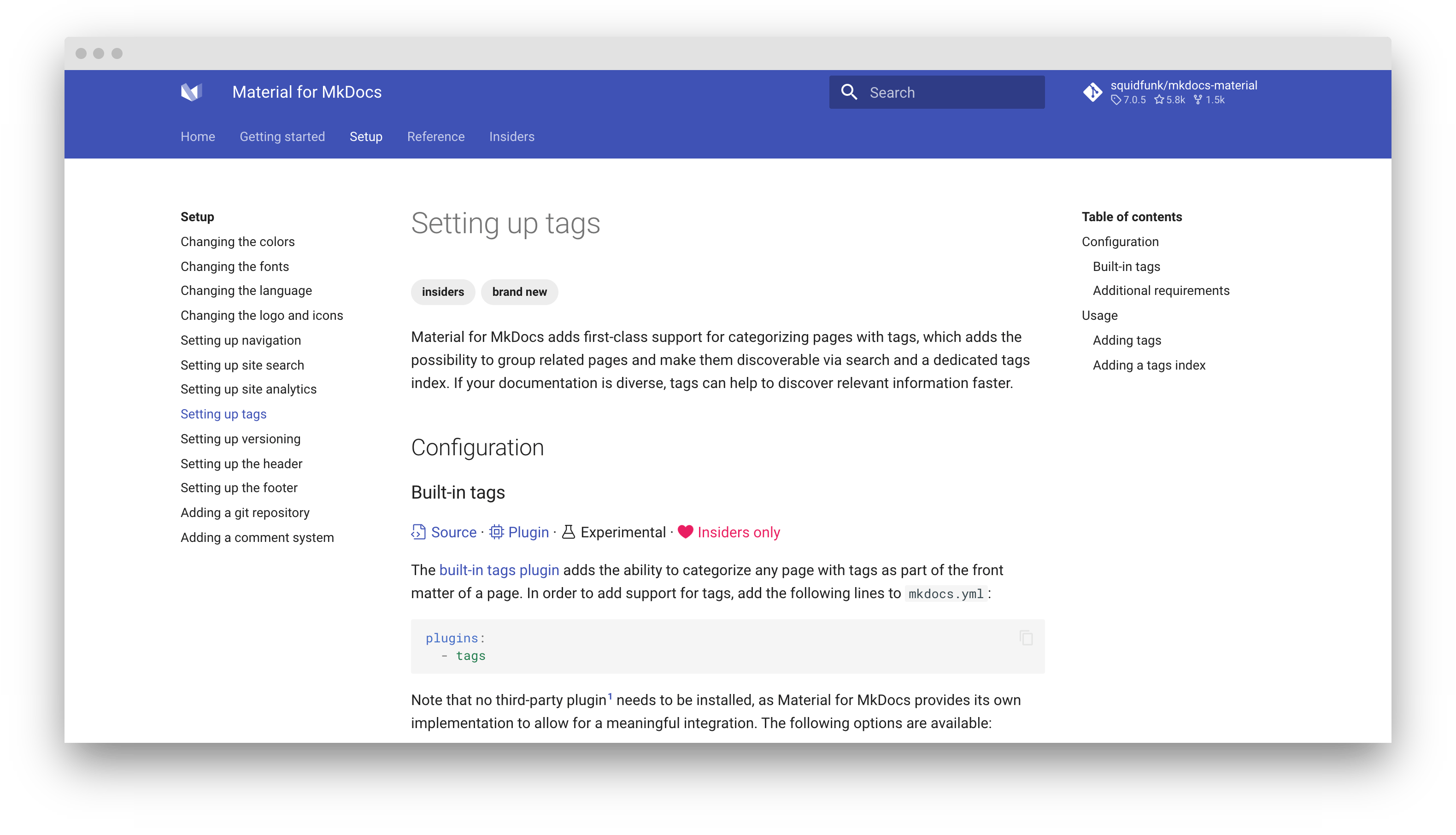Open the built-in tags plugin link
The image size is (1456, 835).
[499, 570]
